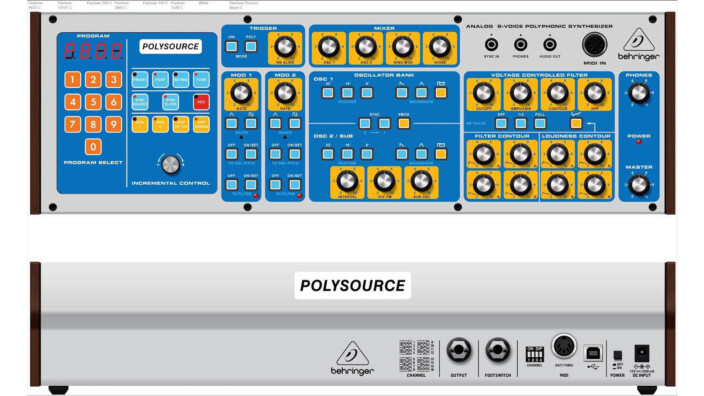Screen dimensions: 704x396
Task: Click the MIDI IN socket on the top panel
Action: (594, 45)
